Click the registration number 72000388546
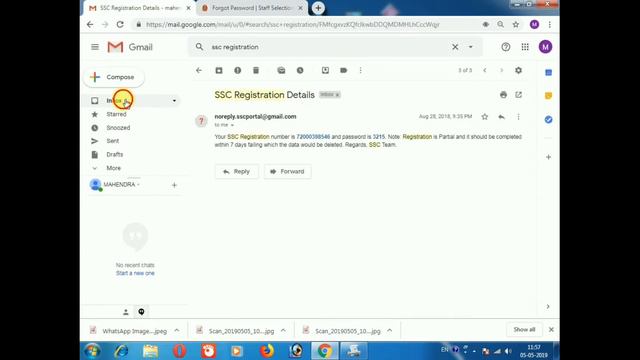Screen dimensions: 640x360 [x=313, y=137]
